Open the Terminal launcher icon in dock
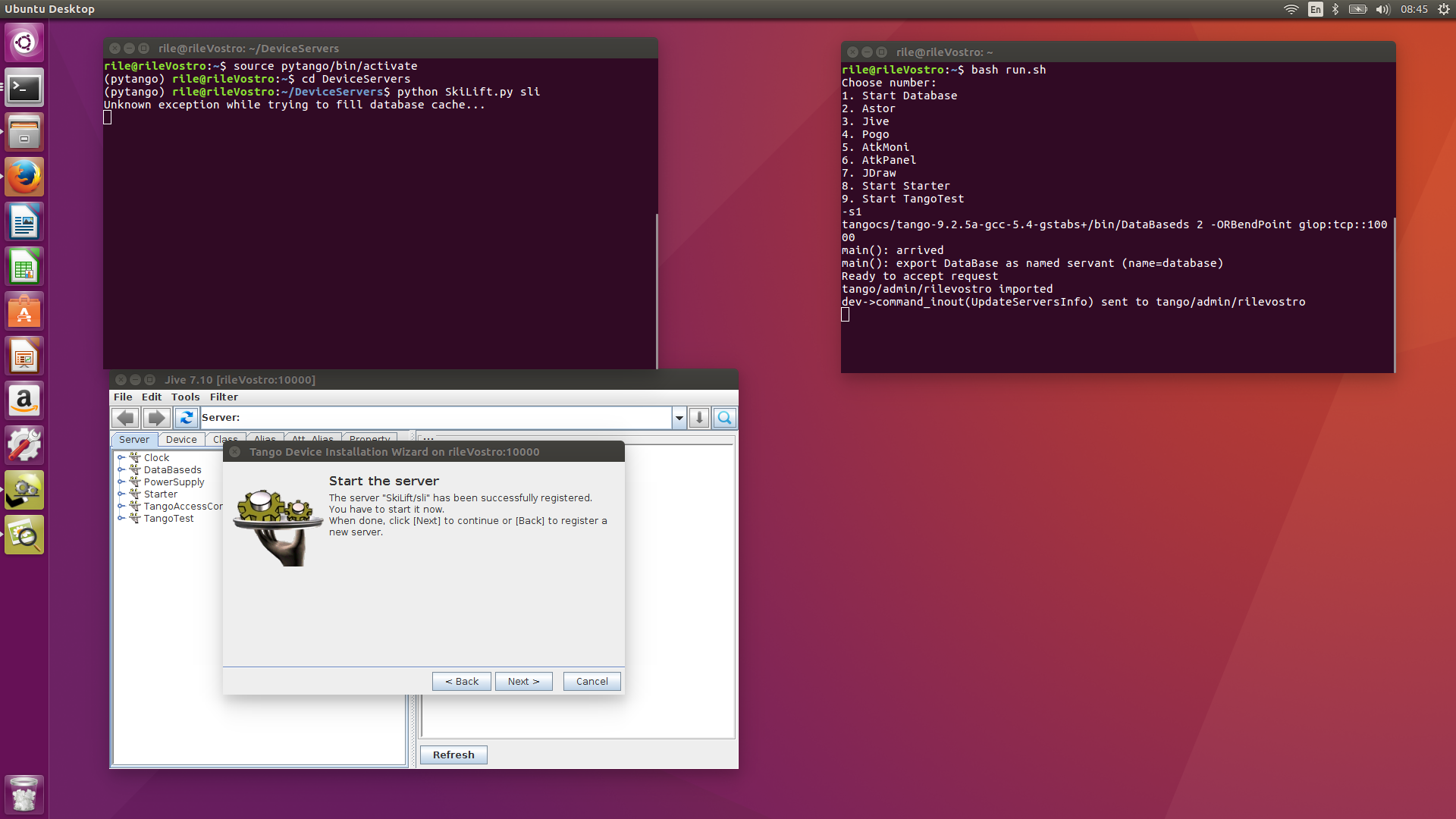This screenshot has height=819, width=1456. pos(24,88)
